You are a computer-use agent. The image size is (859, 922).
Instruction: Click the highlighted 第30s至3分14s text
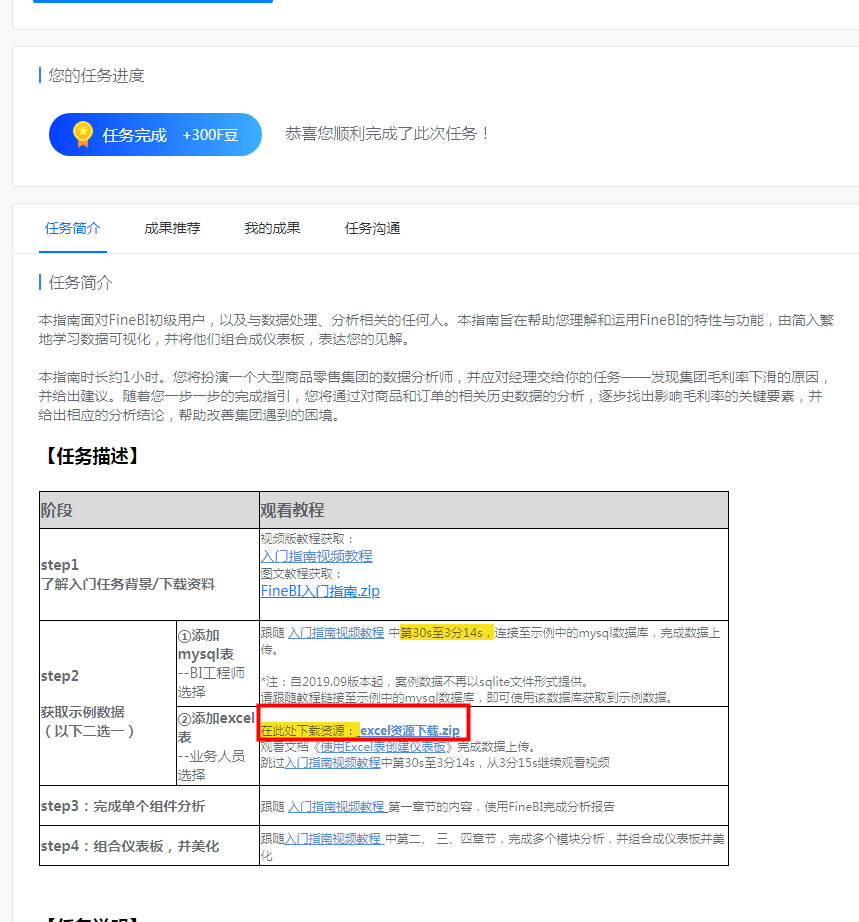click(x=446, y=633)
